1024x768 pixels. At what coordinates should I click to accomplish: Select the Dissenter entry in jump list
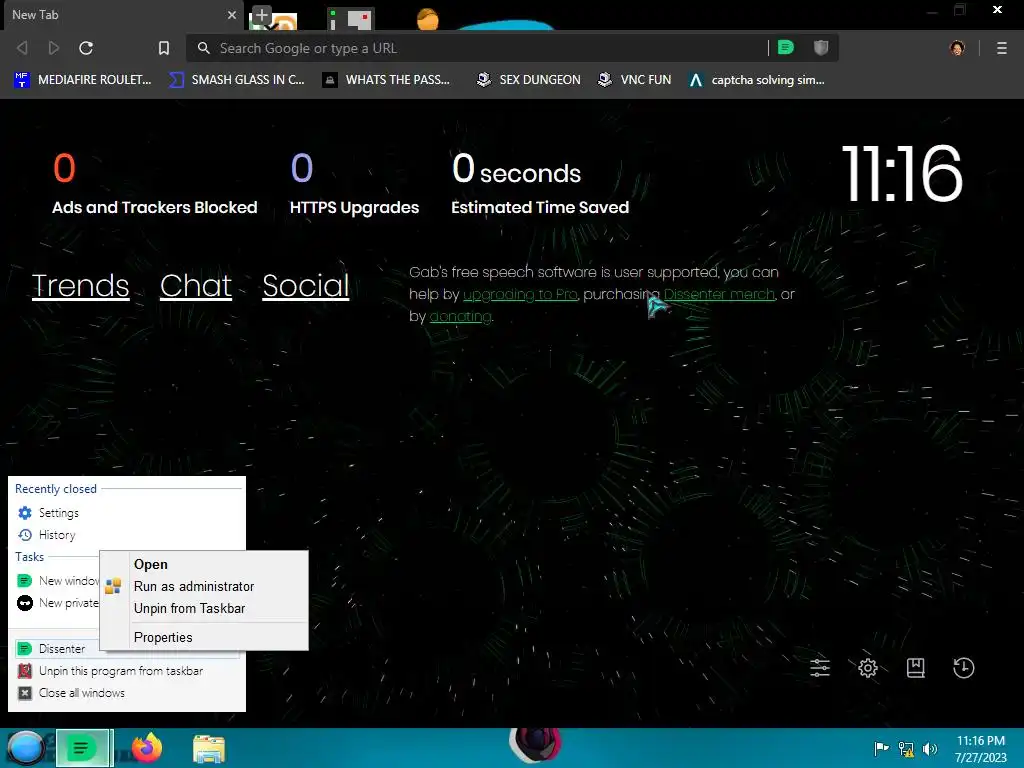tap(57, 648)
